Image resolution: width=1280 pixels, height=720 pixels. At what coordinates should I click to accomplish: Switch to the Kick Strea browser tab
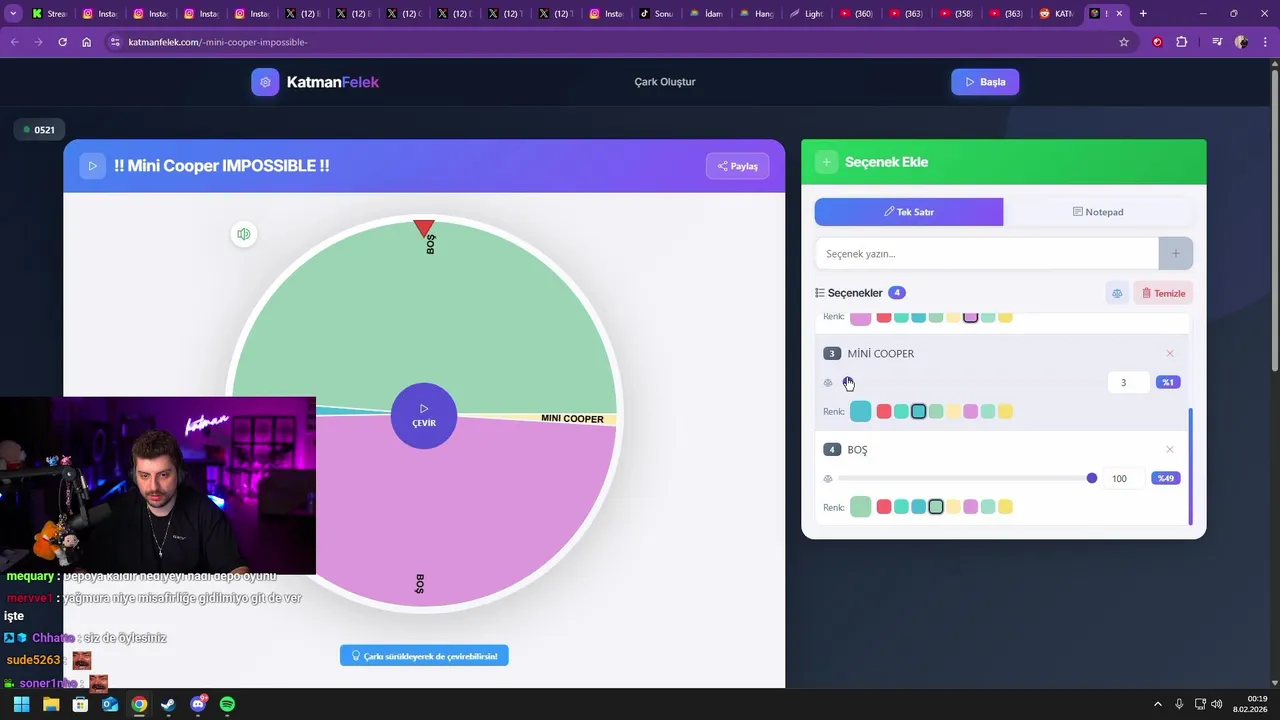point(50,14)
